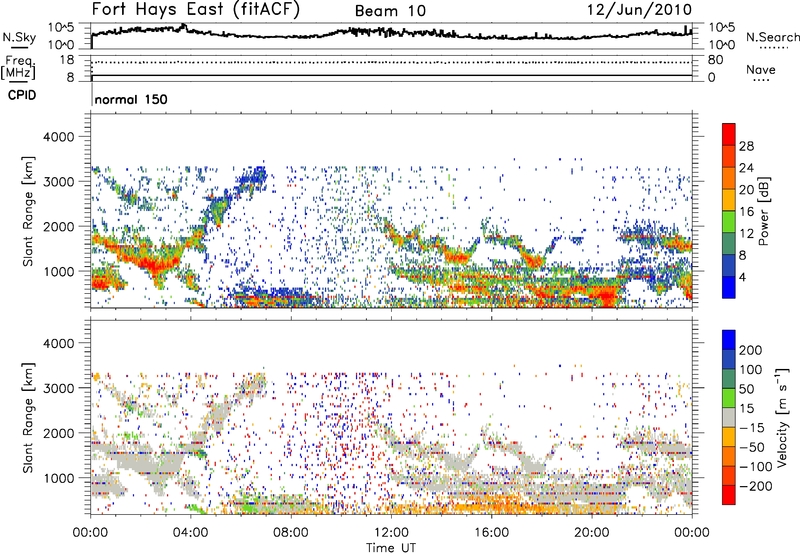Select the '-200' velocity color bar label

coord(756,486)
